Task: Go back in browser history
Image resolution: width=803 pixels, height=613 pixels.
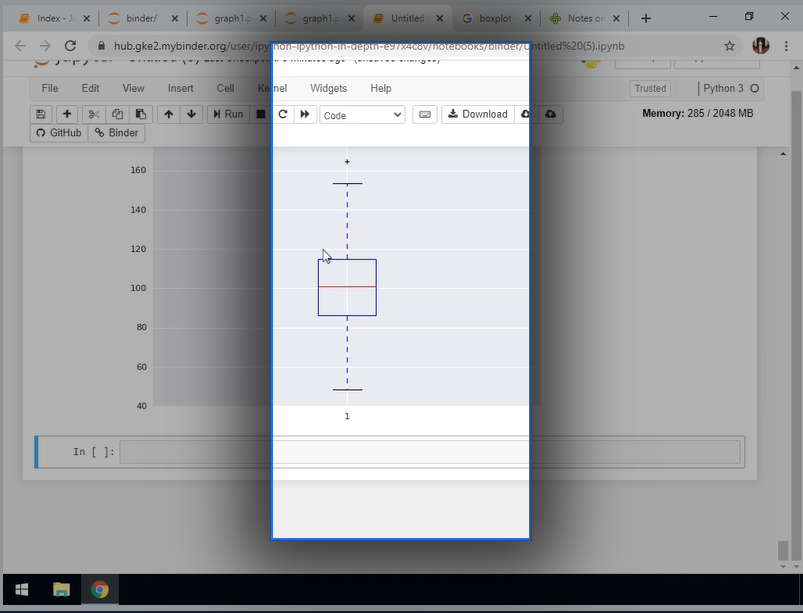Action: pyautogui.click(x=20, y=46)
